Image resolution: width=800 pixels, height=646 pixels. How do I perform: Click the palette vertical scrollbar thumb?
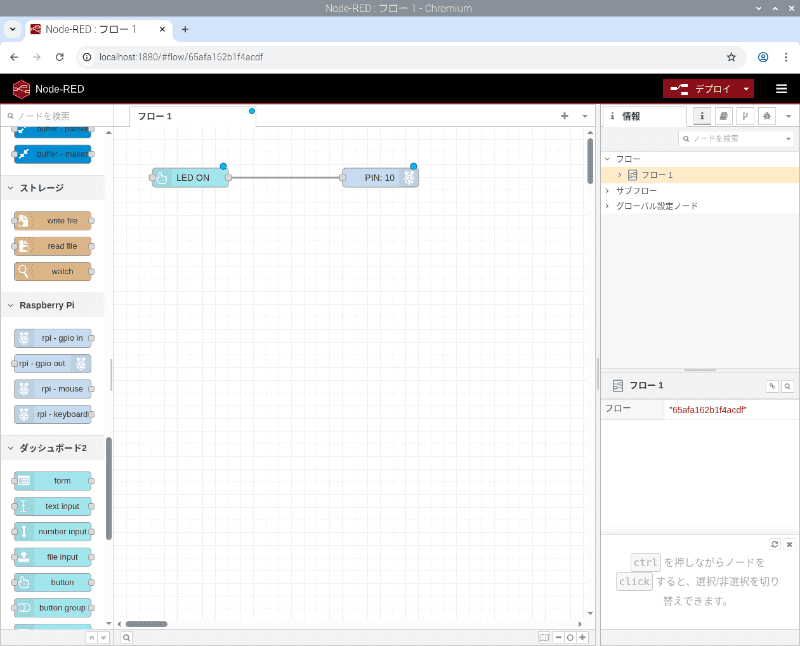click(109, 488)
